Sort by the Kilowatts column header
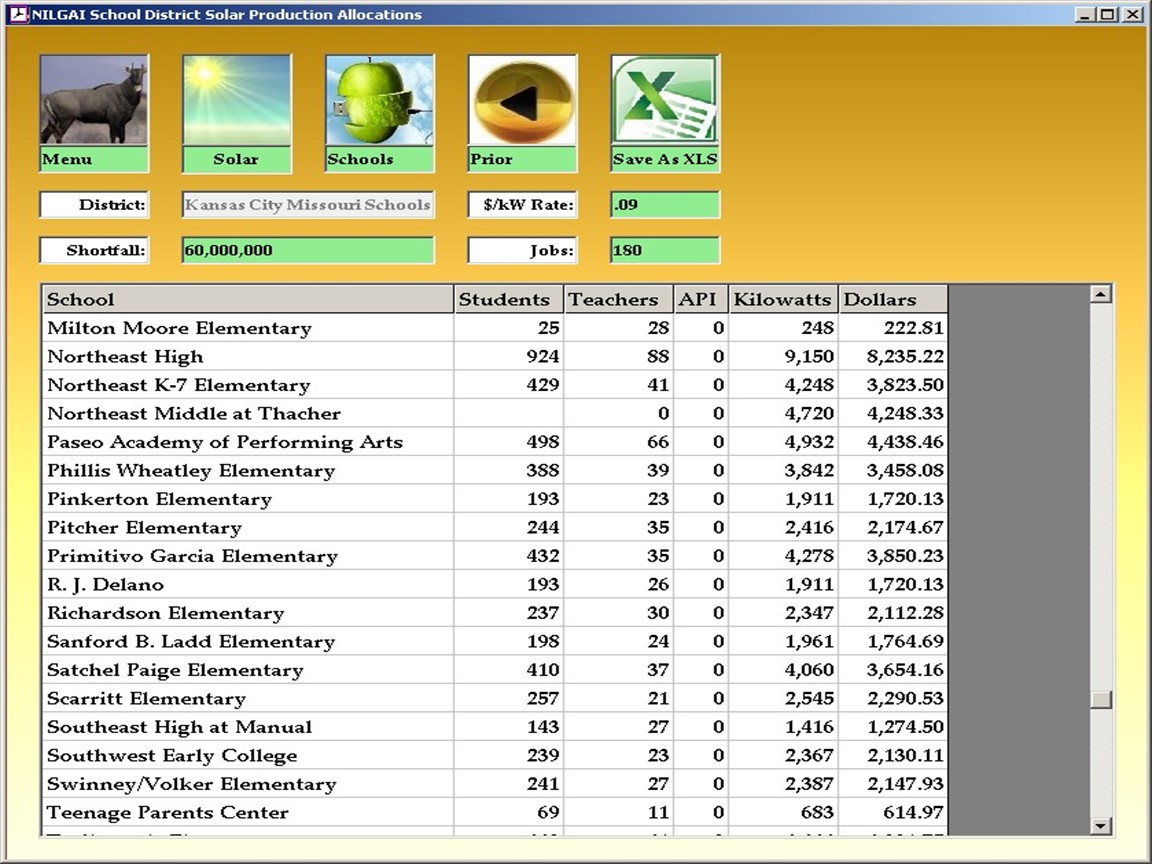 pos(783,299)
